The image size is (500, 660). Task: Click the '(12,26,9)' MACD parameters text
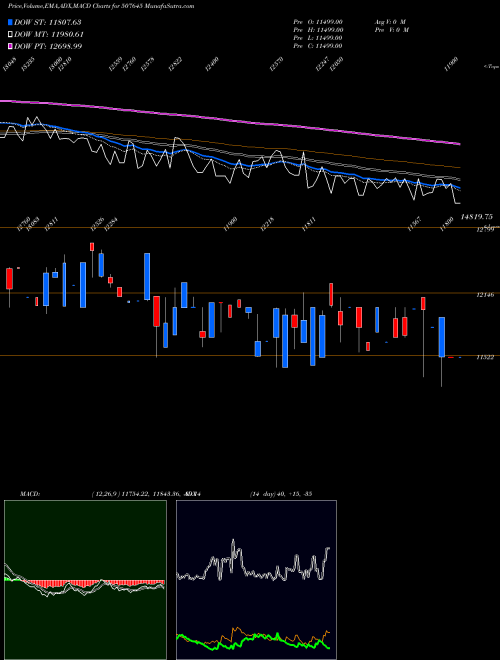click(106, 494)
